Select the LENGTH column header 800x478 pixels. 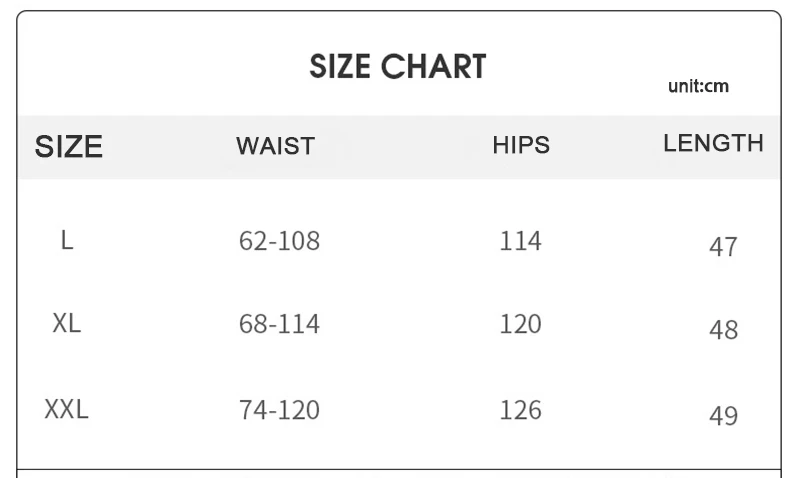coord(713,143)
